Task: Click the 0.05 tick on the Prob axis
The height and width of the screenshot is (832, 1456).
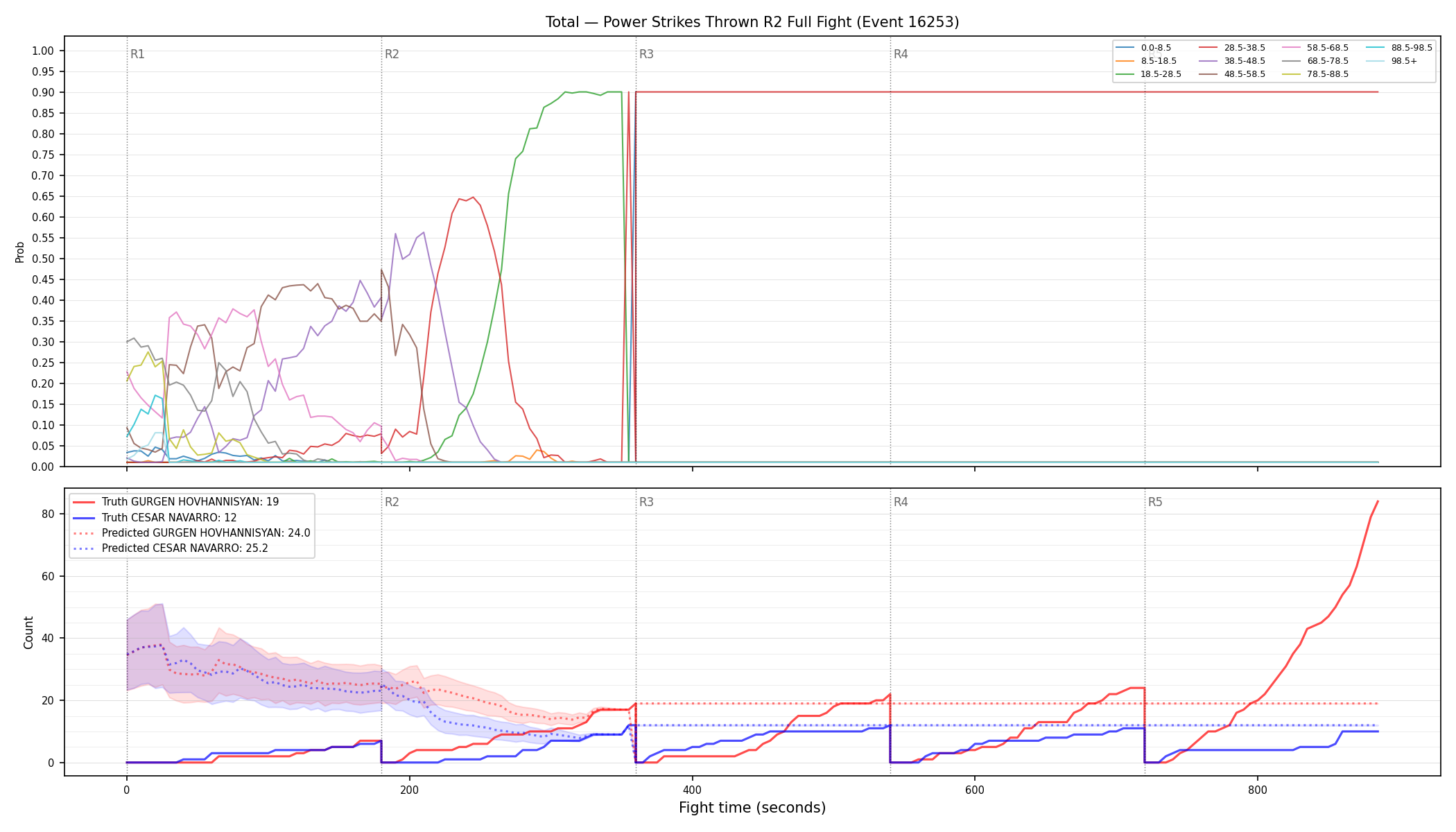Action: click(x=43, y=446)
